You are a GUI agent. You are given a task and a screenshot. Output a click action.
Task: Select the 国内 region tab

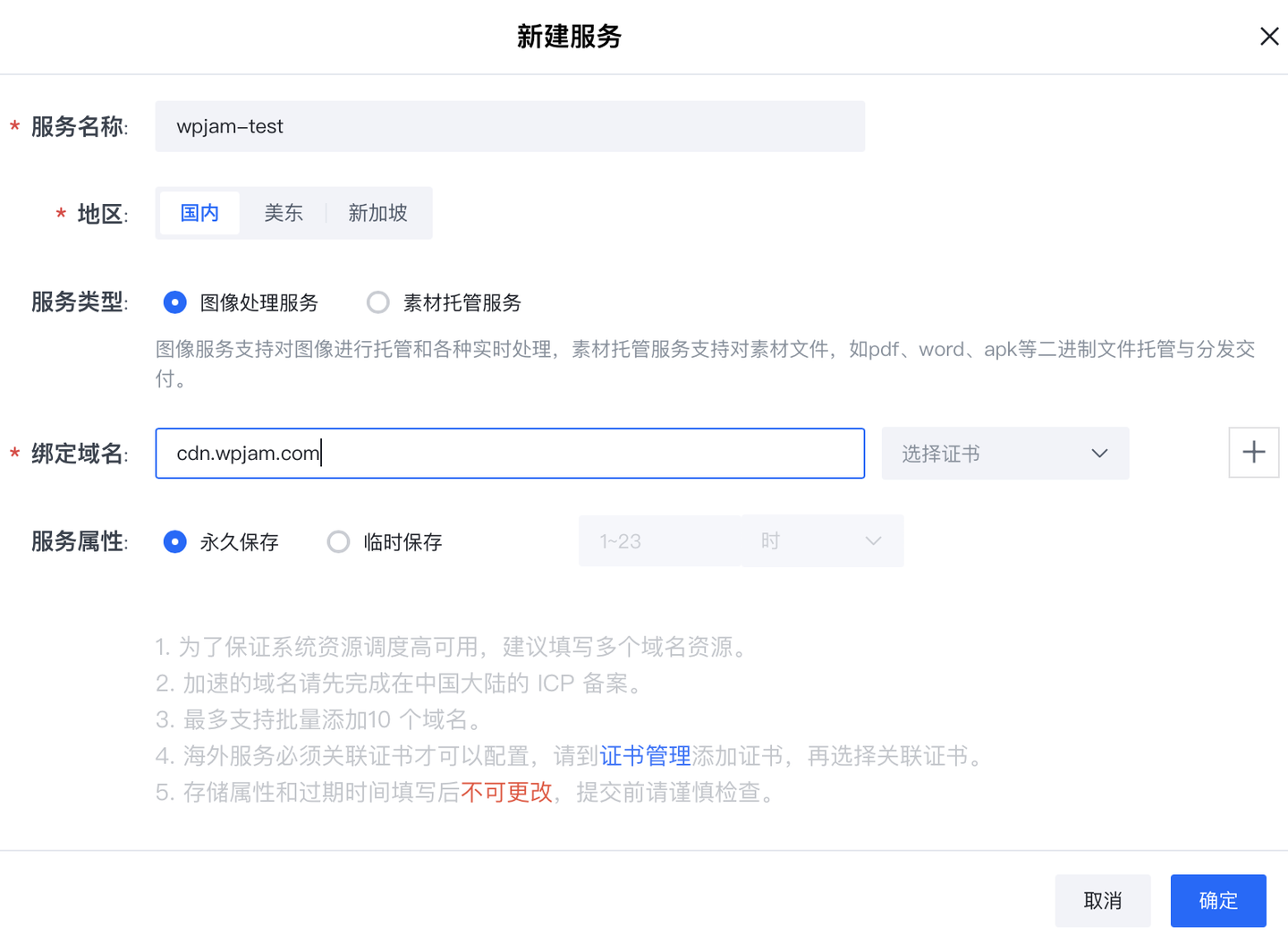199,213
